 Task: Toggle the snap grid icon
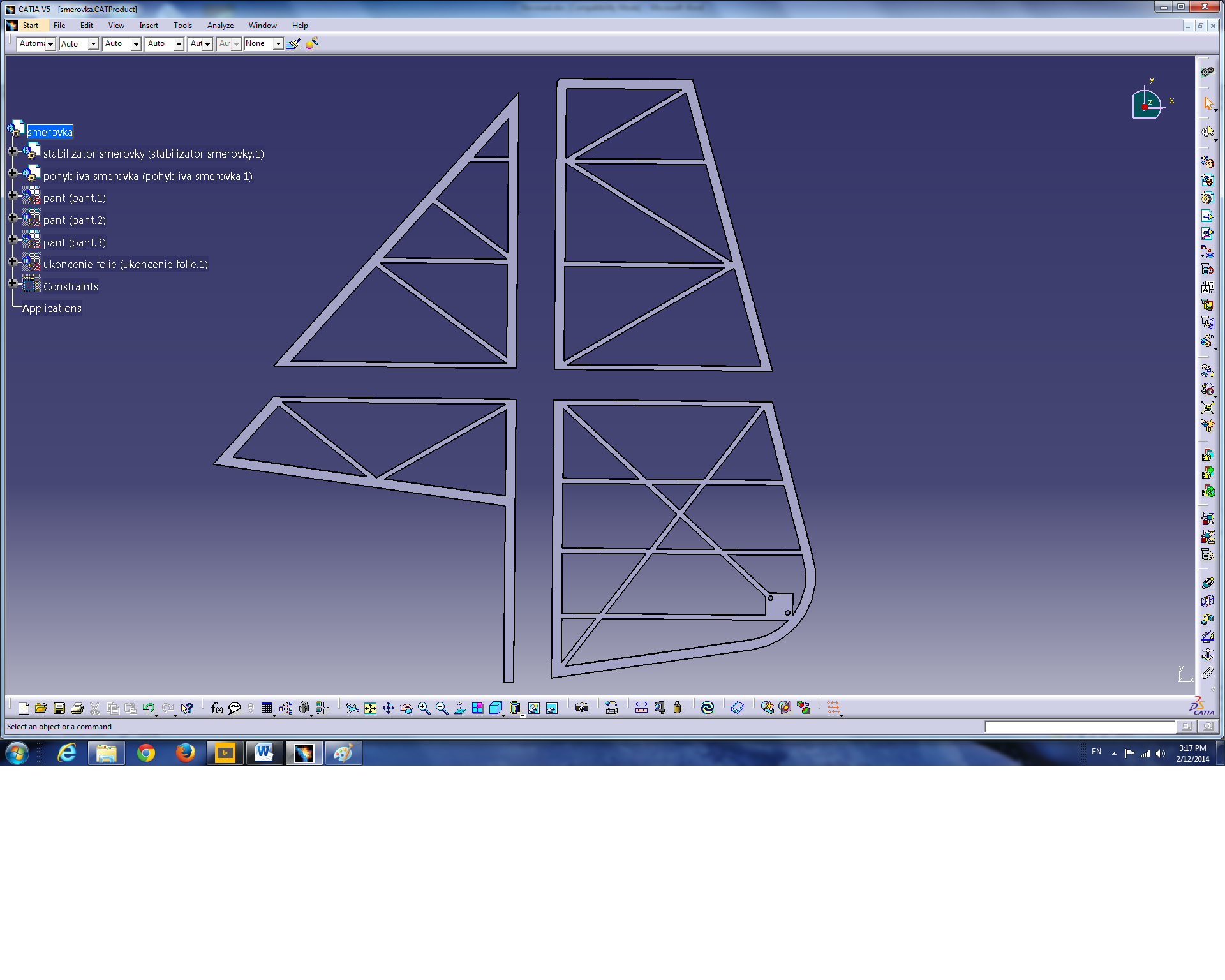point(833,708)
